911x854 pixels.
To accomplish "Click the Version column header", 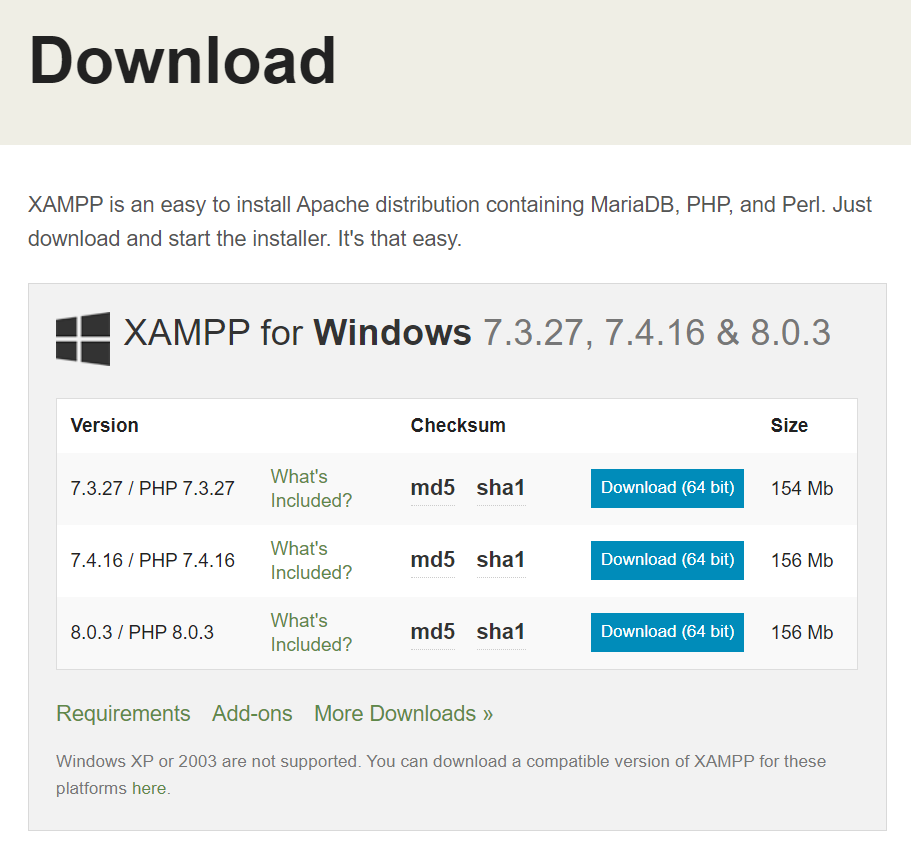I will coord(104,425).
